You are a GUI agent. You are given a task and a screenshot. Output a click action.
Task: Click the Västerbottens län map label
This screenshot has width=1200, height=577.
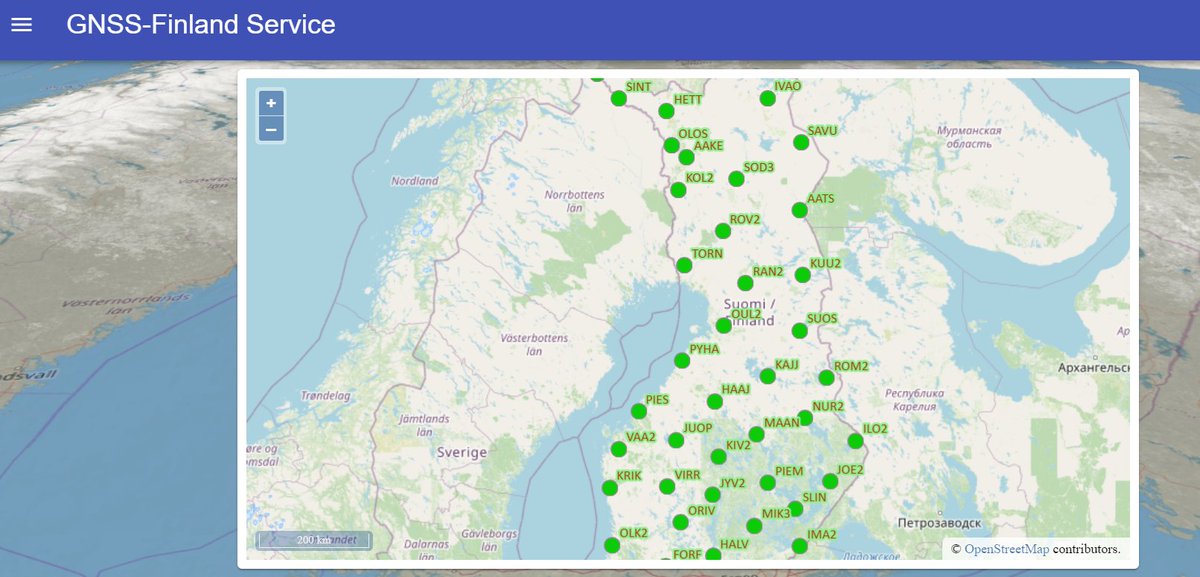coord(534,344)
